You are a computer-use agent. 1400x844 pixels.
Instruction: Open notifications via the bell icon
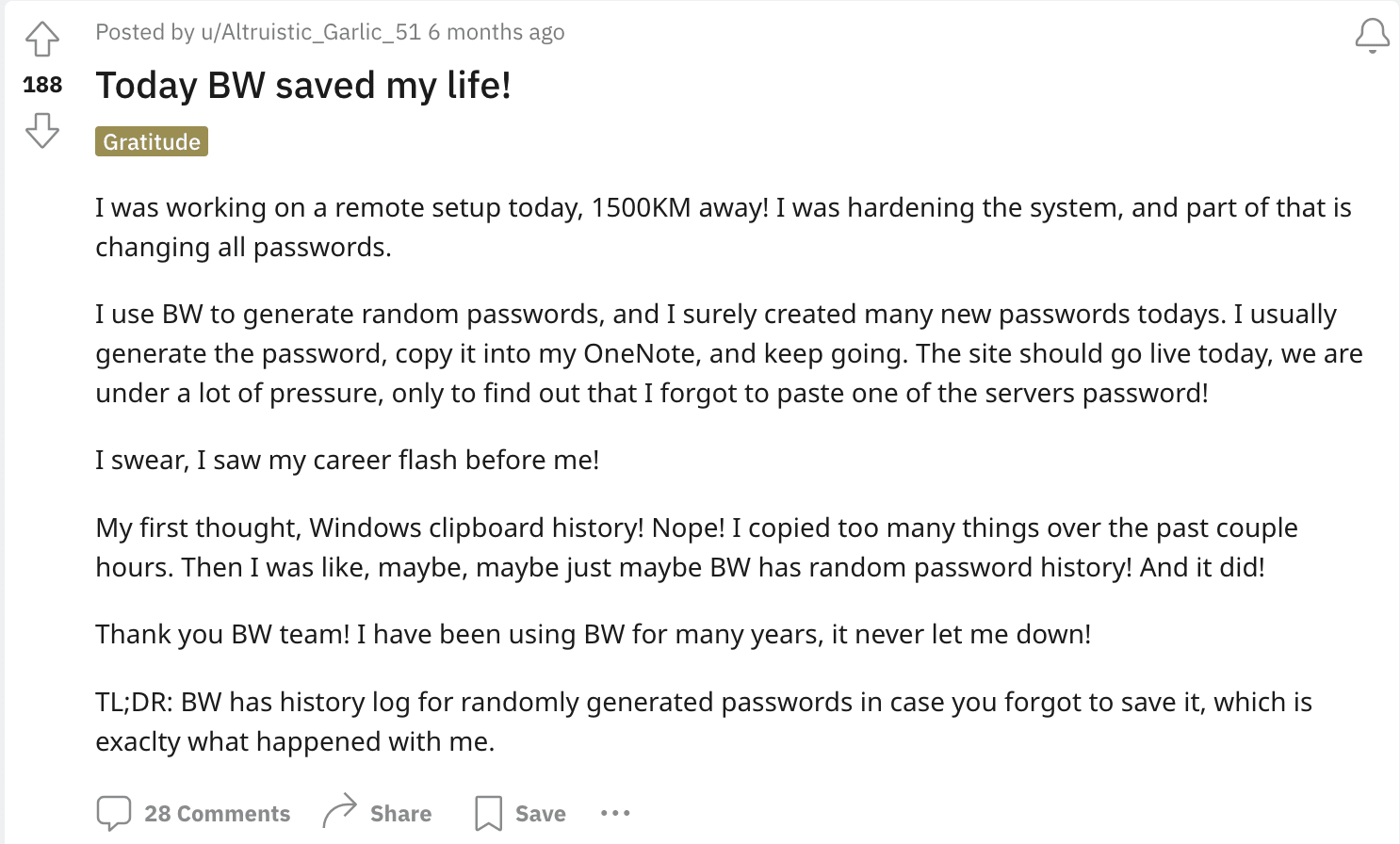(1372, 34)
